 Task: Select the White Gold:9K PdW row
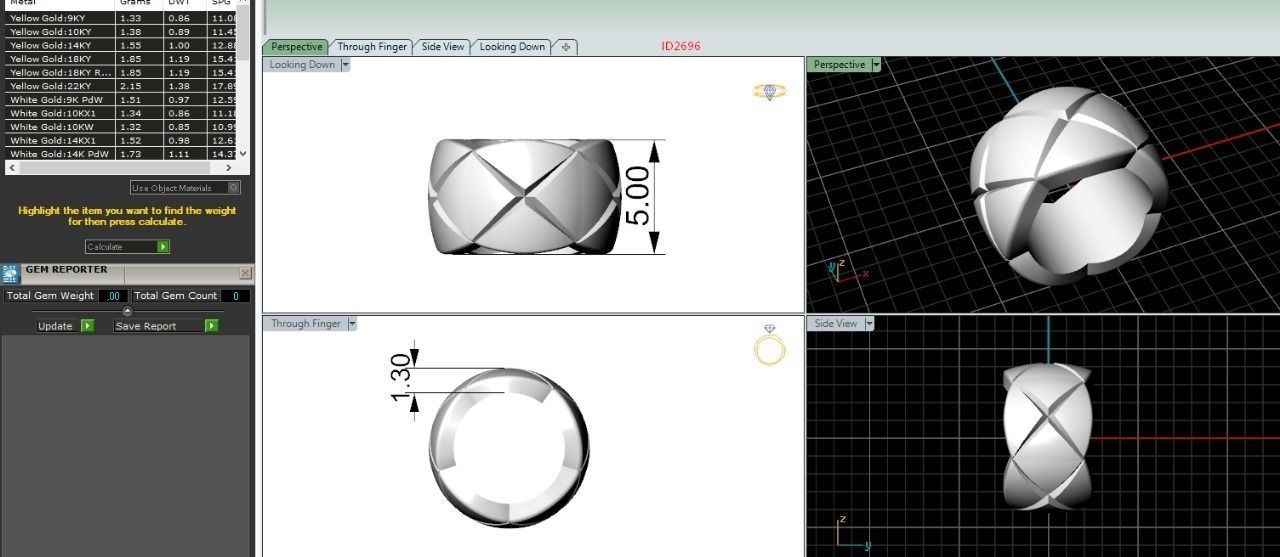pos(121,100)
